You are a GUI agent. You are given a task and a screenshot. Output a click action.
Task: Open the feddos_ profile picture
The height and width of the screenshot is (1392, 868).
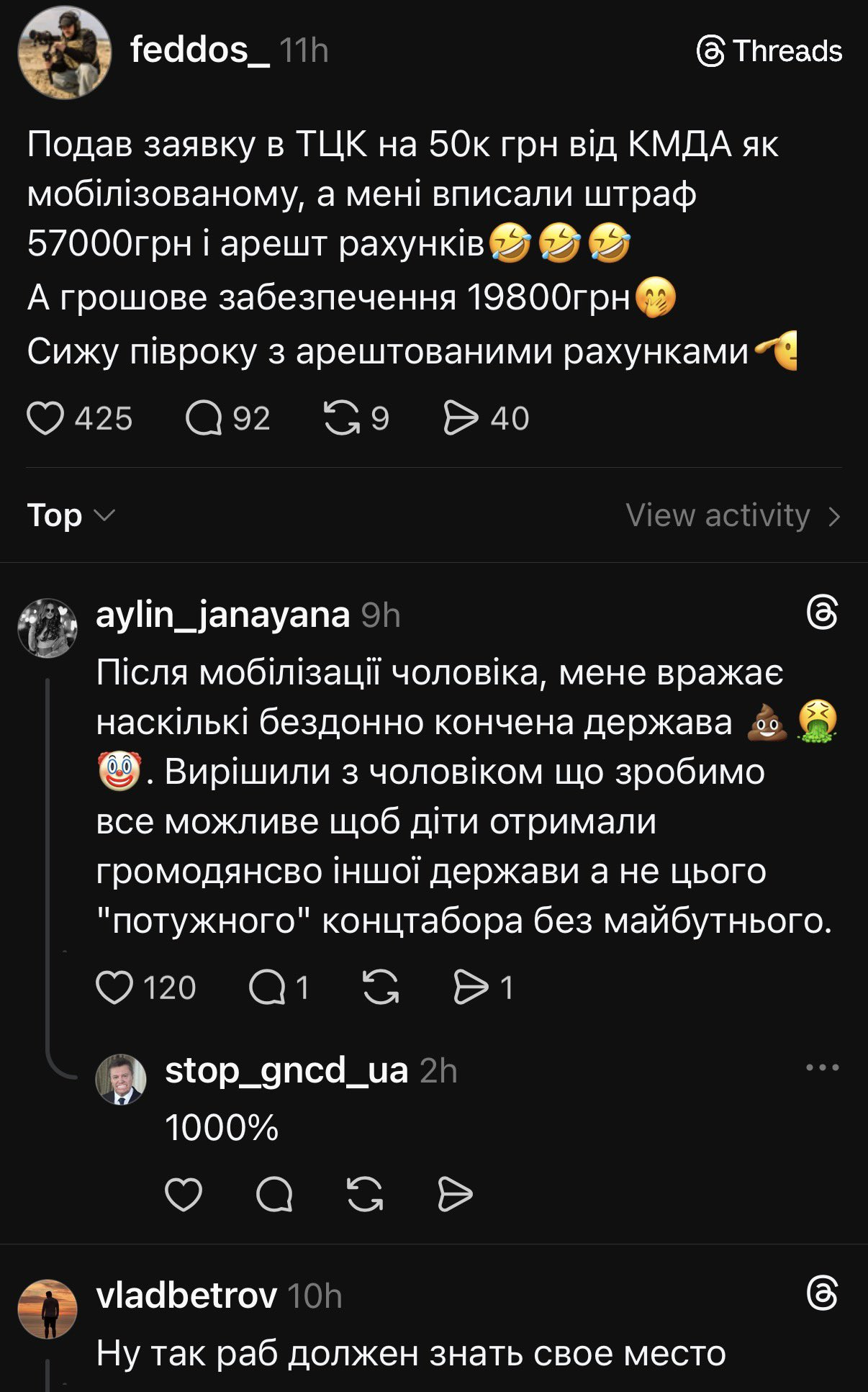tap(65, 53)
